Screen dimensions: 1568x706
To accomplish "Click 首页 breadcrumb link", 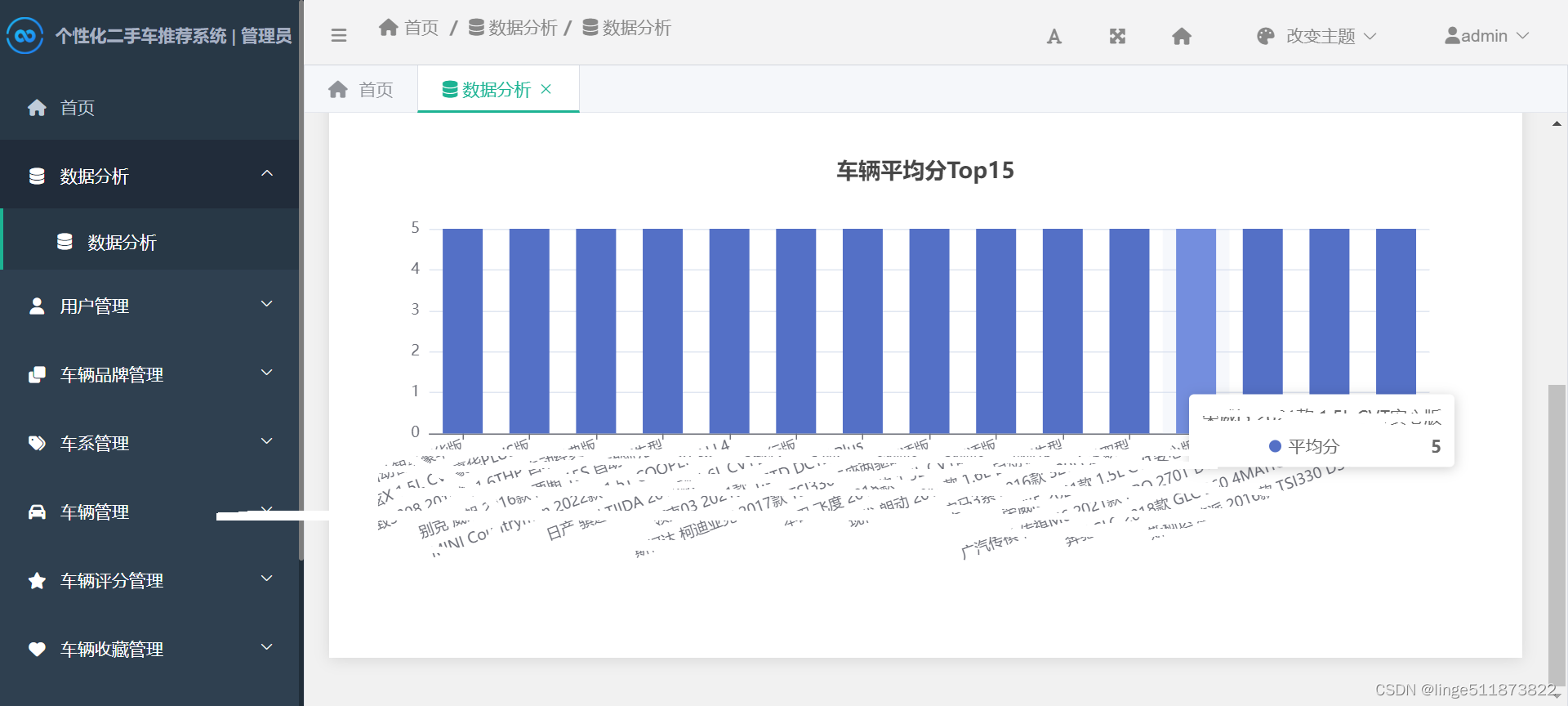I will (x=421, y=28).
